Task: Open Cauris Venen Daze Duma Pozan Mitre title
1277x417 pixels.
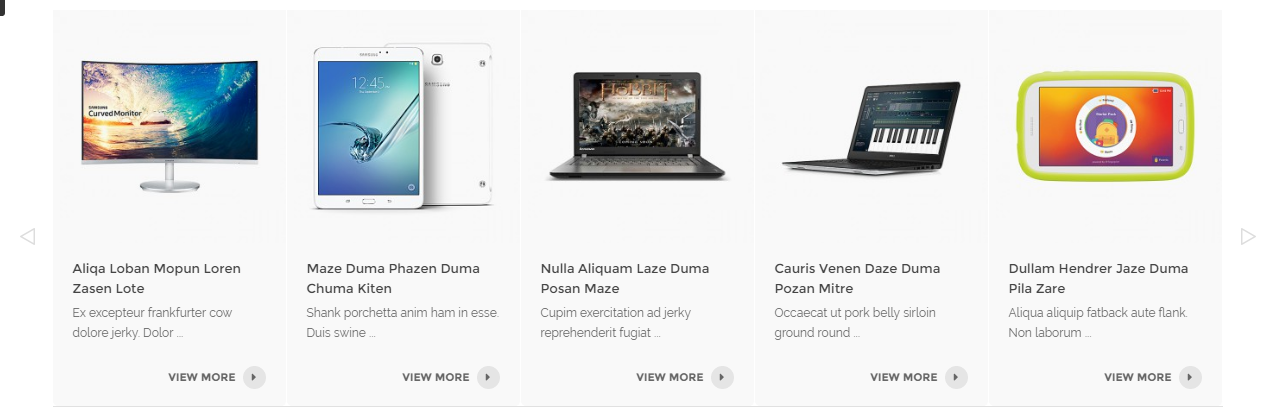Action: click(x=858, y=279)
